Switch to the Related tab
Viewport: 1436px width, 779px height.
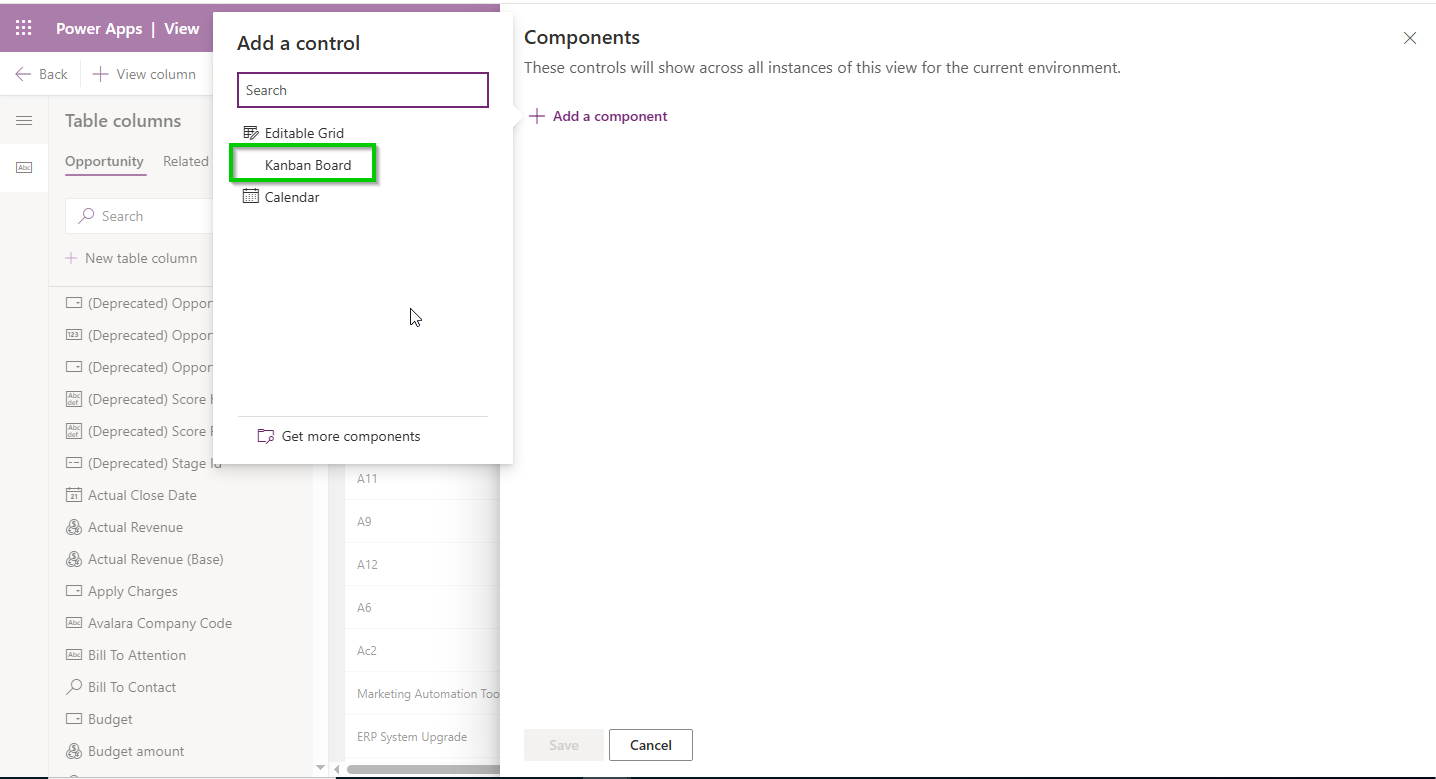[186, 161]
